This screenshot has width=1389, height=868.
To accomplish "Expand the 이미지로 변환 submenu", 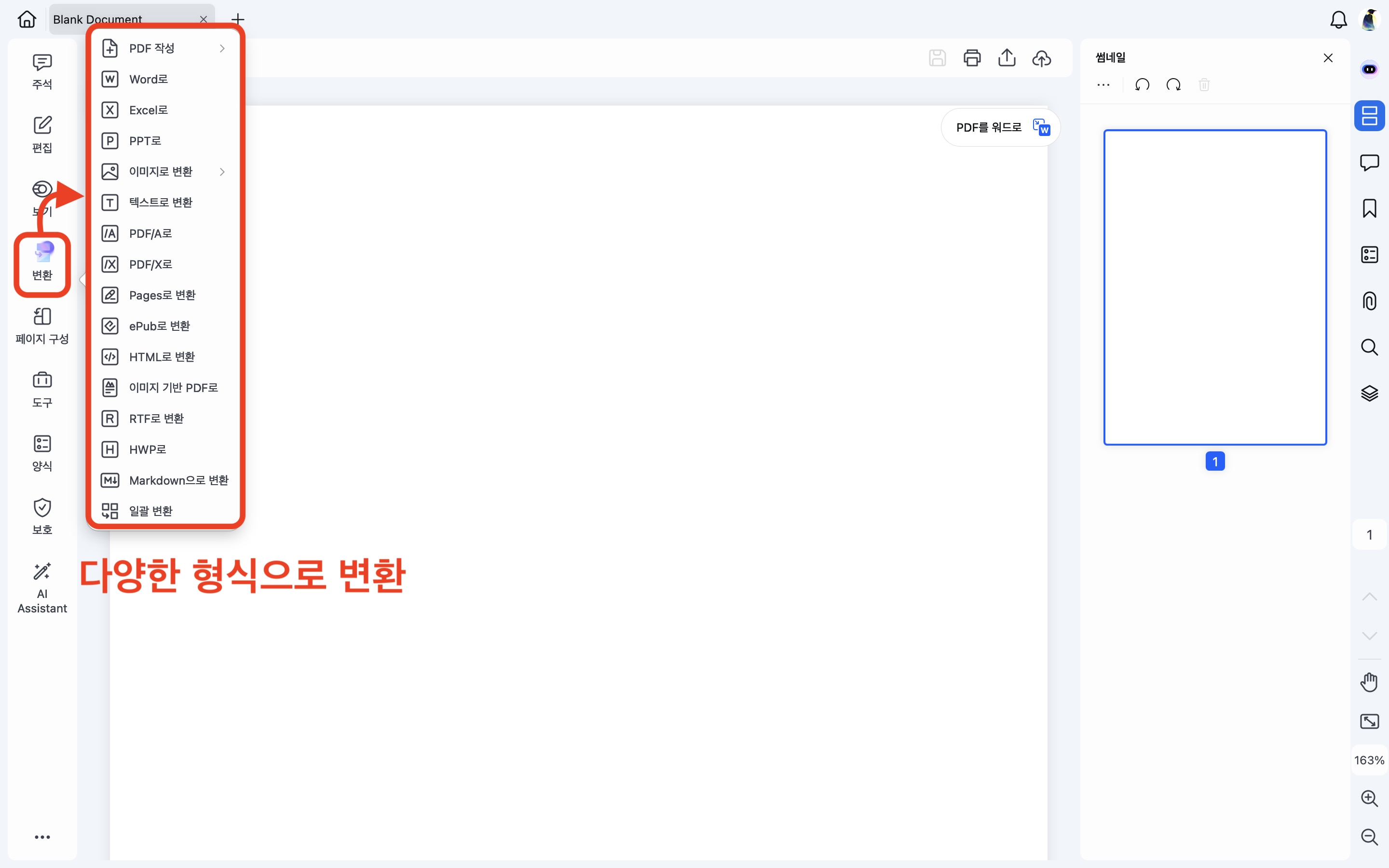I will pyautogui.click(x=165, y=172).
